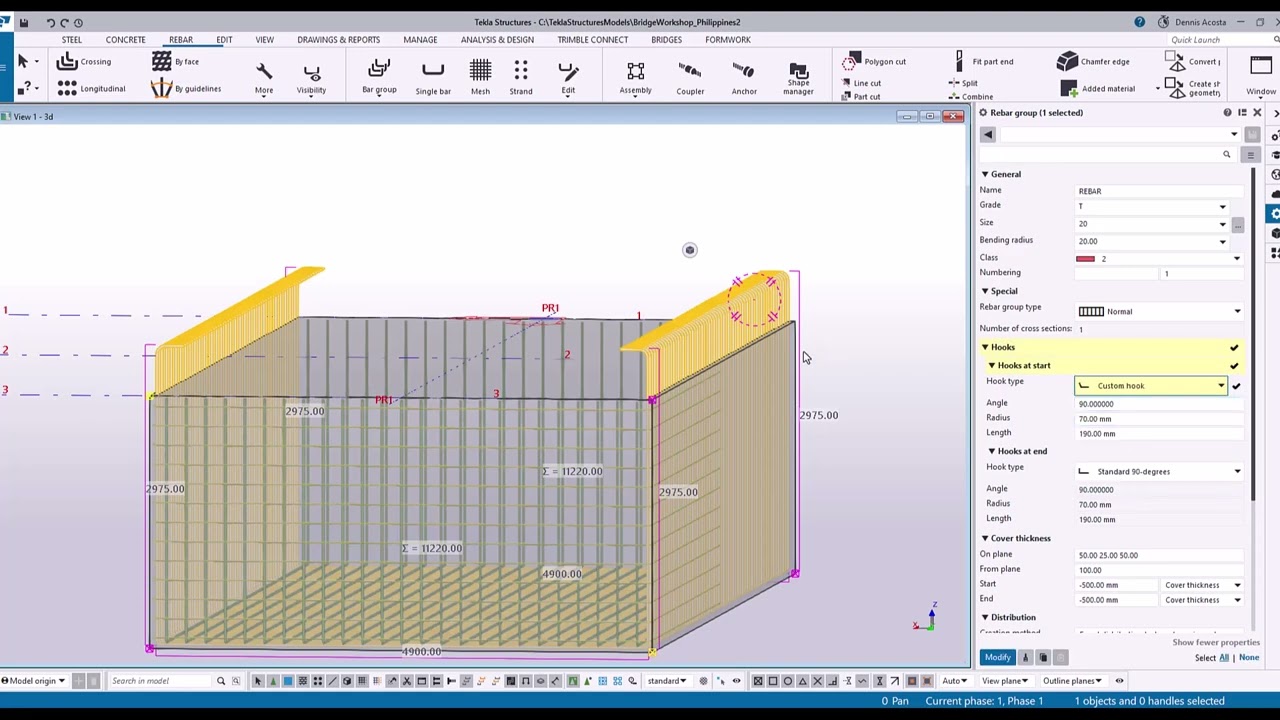Viewport: 1280px width, 720px height.
Task: Open the DRAWINGS & REPORTS tab
Action: pyautogui.click(x=338, y=40)
